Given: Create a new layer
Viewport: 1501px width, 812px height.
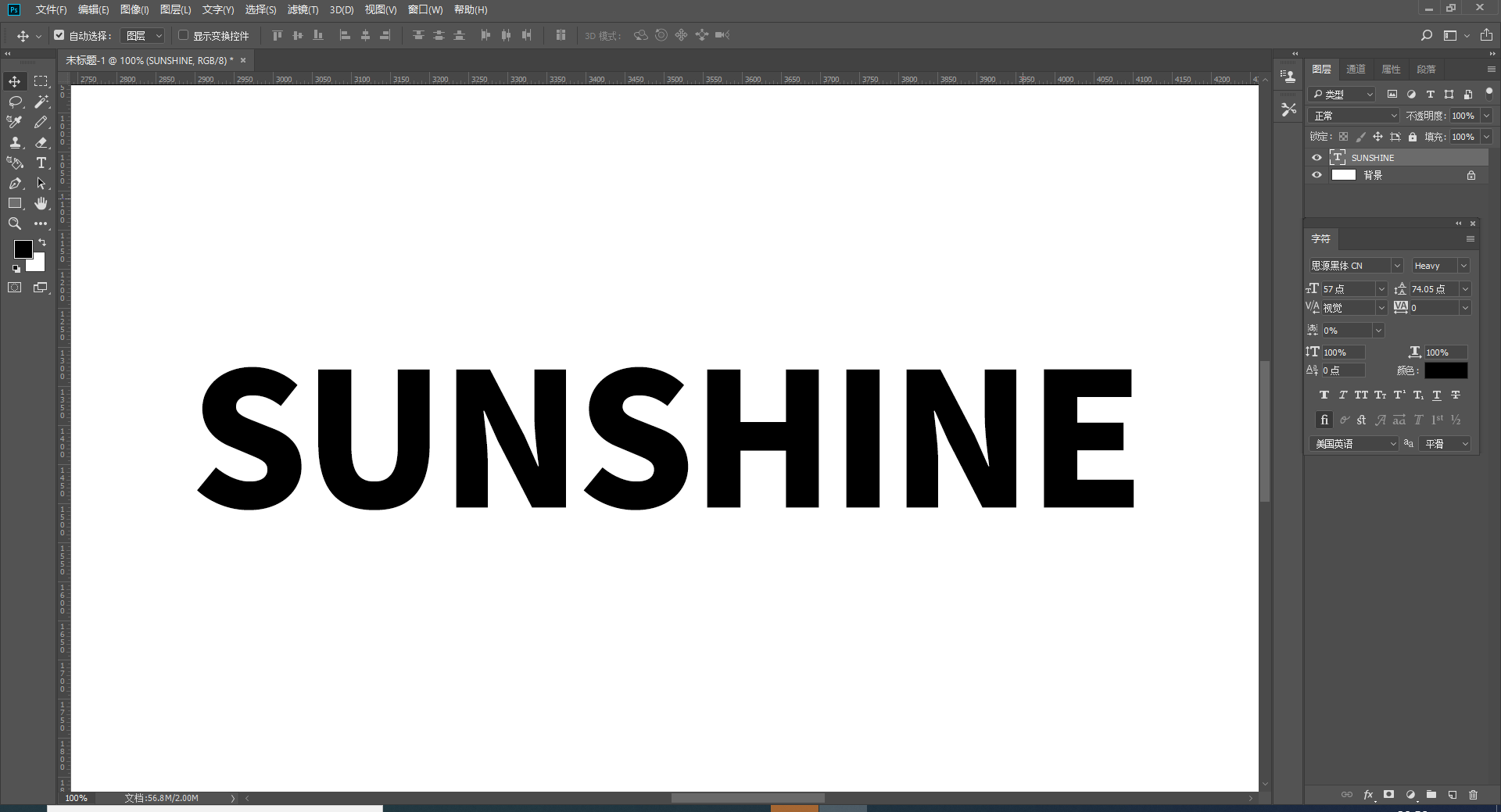Looking at the screenshot, I should point(1453,795).
